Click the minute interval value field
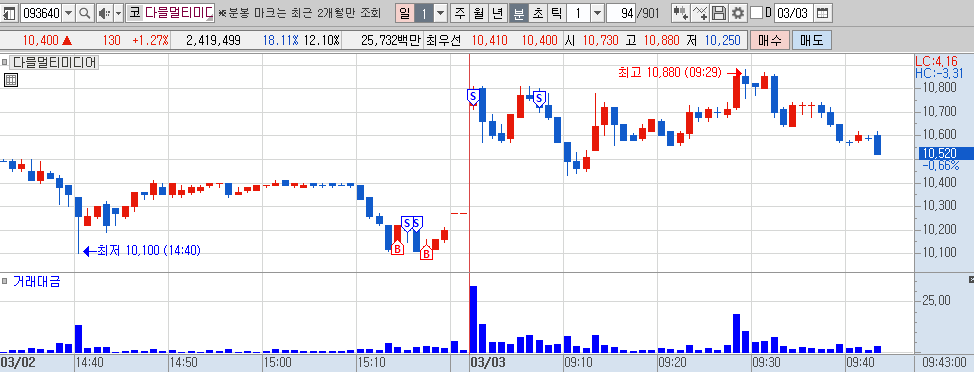The width and height of the screenshot is (974, 372). (x=578, y=12)
